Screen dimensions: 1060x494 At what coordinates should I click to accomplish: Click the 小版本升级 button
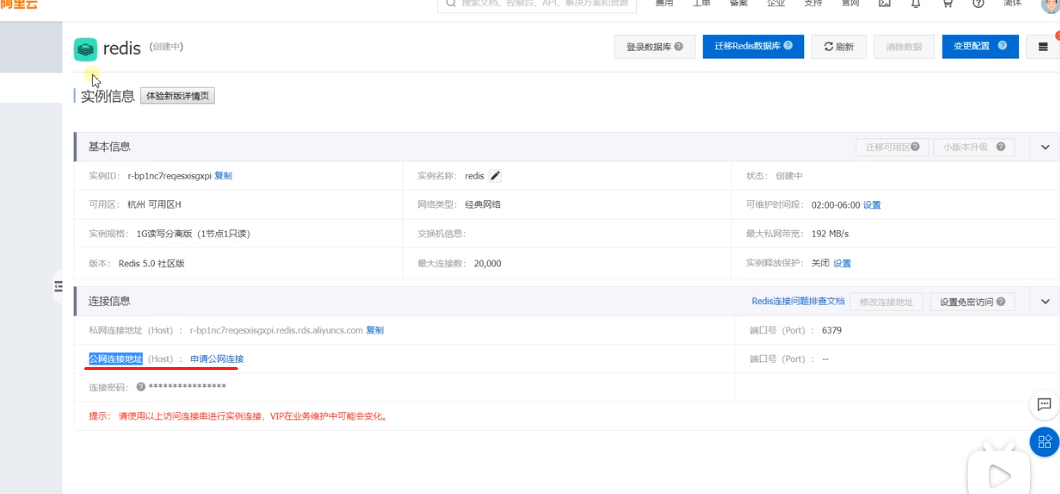coord(974,147)
